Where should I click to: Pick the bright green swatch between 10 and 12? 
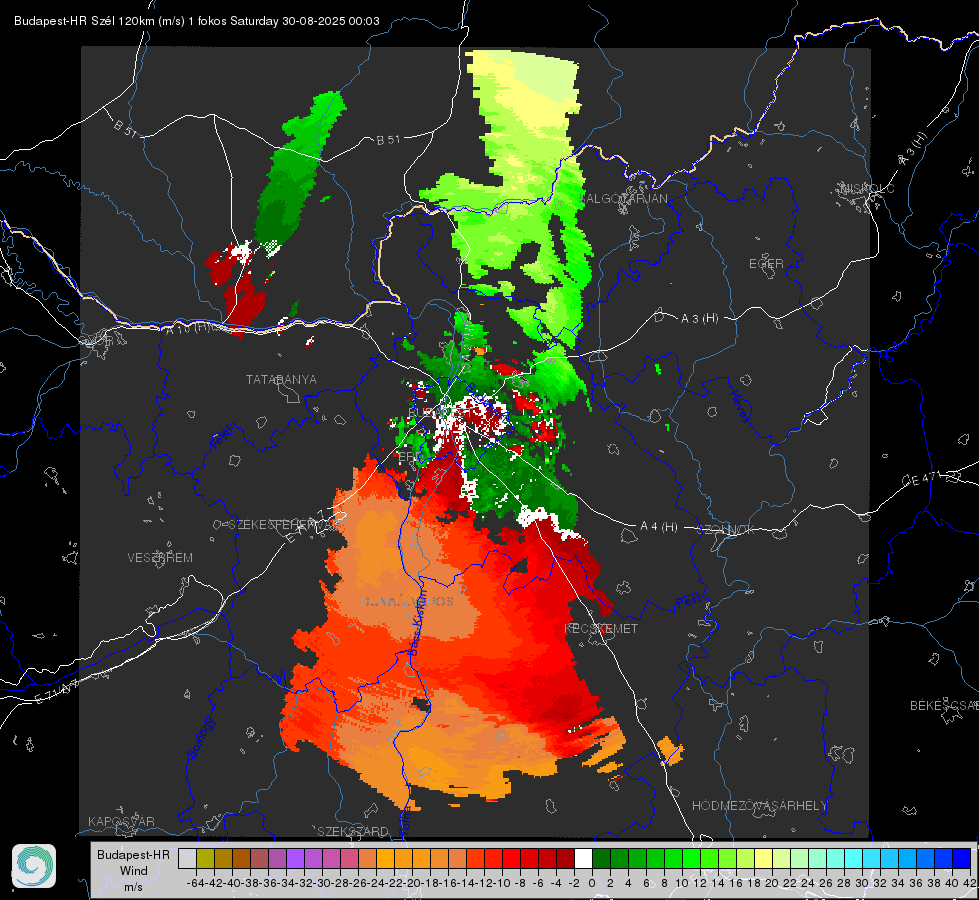tap(691, 858)
